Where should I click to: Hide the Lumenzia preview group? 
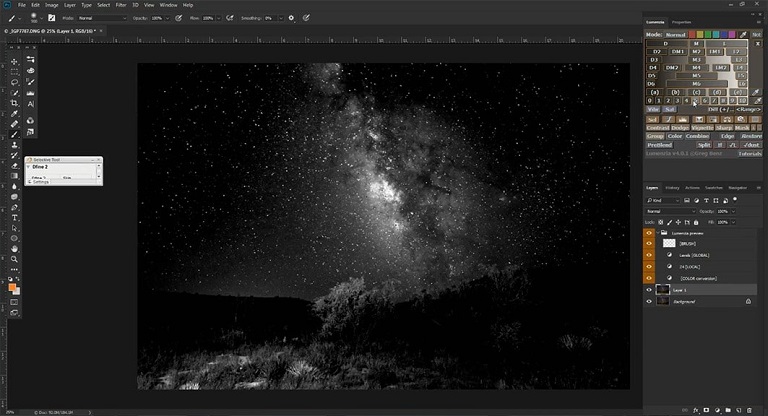[649, 232]
